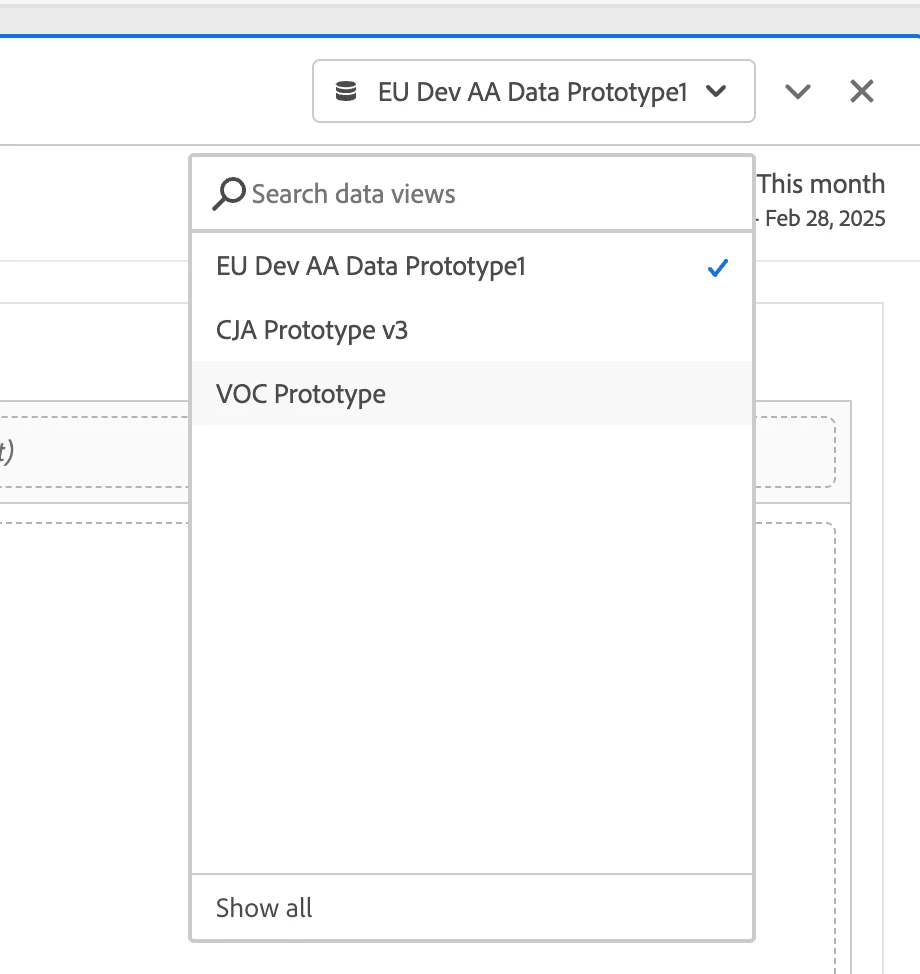Open the This month date range

point(820,184)
